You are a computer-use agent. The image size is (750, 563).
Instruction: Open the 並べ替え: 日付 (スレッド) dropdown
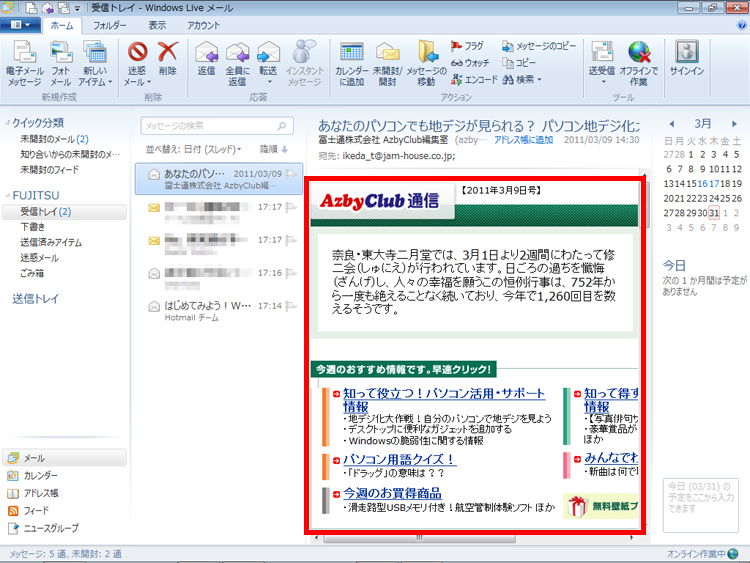click(194, 150)
